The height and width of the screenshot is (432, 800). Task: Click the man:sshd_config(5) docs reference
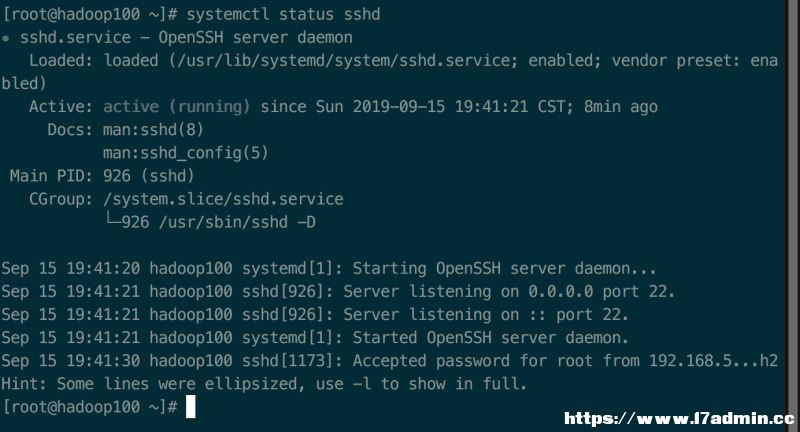pyautogui.click(x=186, y=153)
